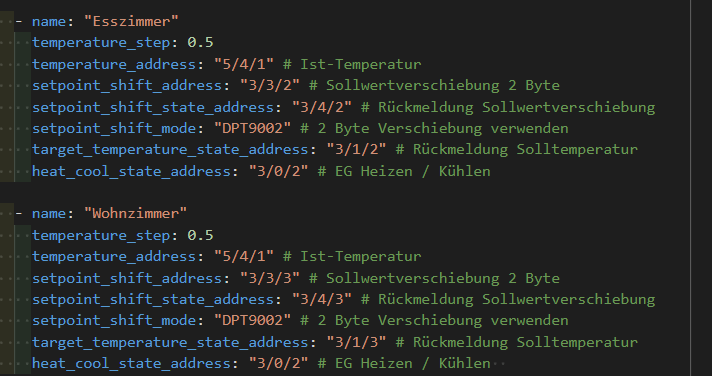This screenshot has width=712, height=376.
Task: Click Wohnzimmer heat_cool_state_address key
Action: 131,363
